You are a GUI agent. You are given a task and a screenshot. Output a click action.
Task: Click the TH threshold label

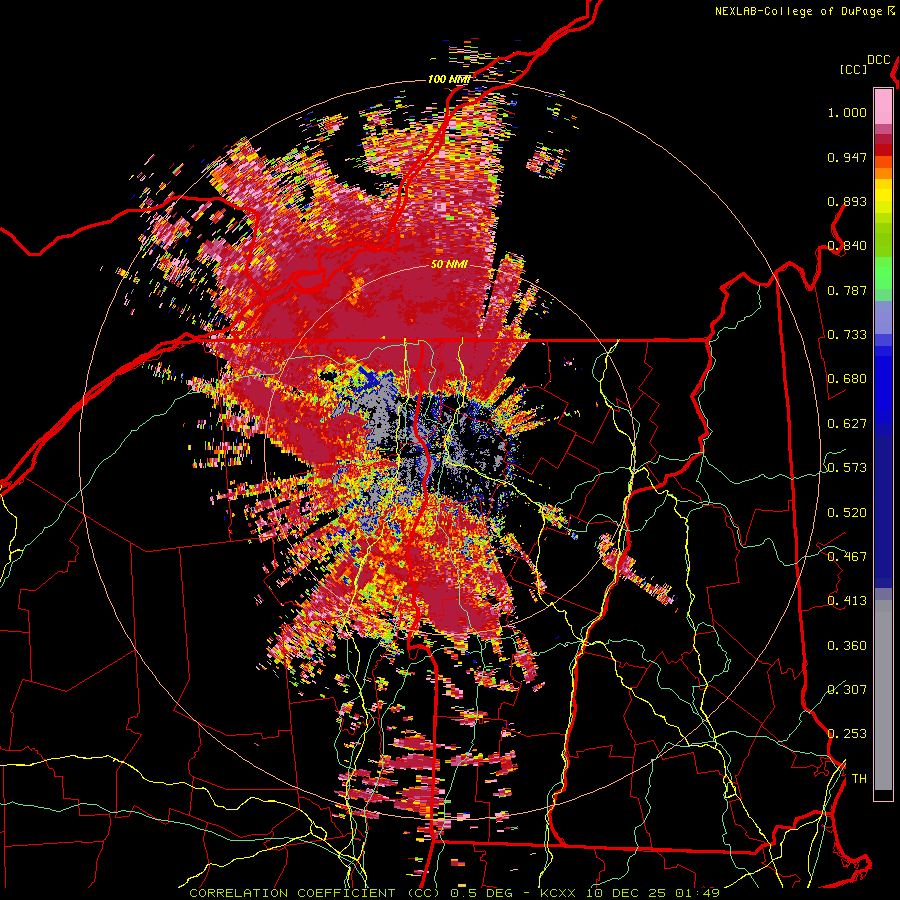tap(859, 779)
